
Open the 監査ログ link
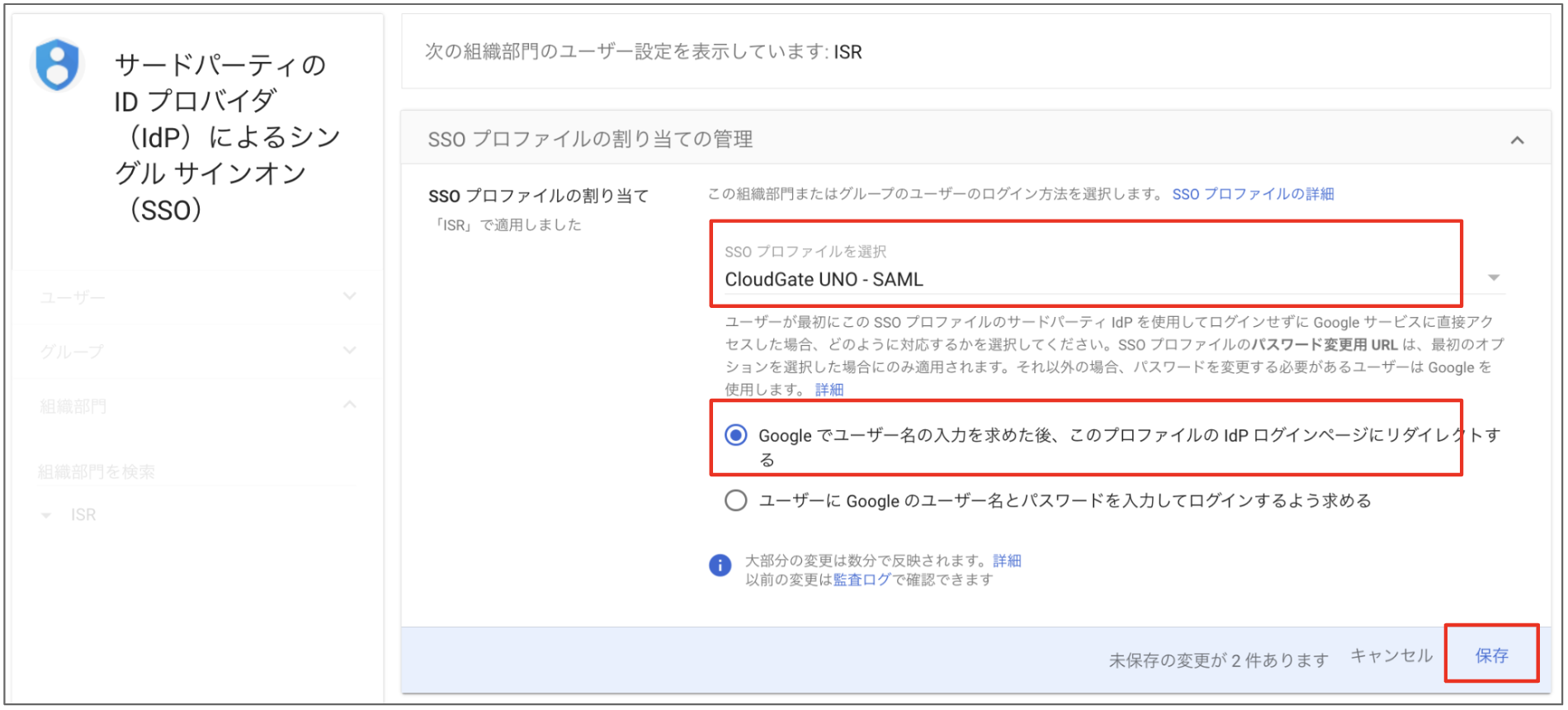point(862,580)
